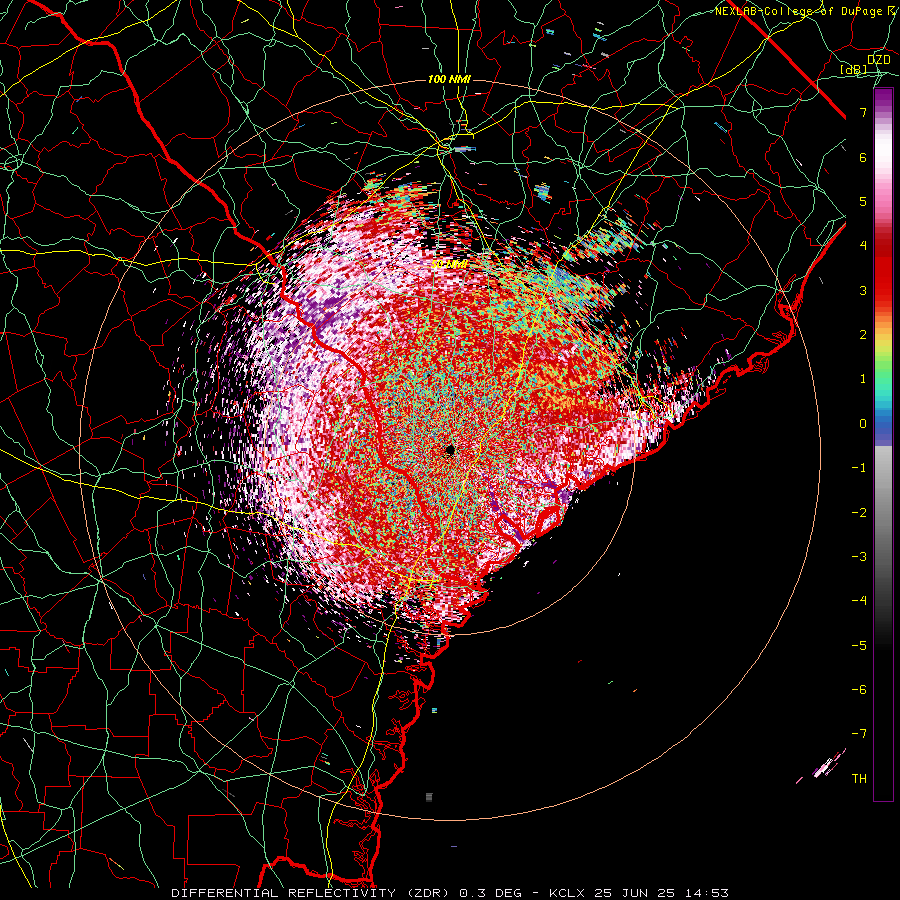Click the scale value 3
Viewport: 900px width, 900px height.
863,290
